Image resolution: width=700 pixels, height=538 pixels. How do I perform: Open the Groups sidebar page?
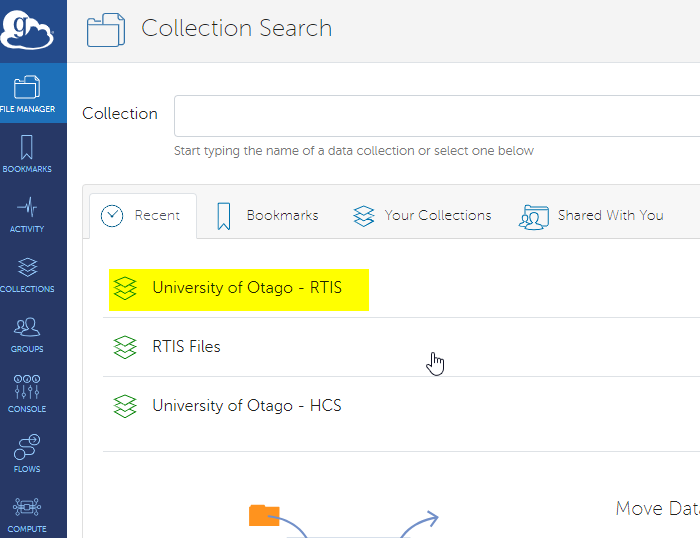coord(28,334)
